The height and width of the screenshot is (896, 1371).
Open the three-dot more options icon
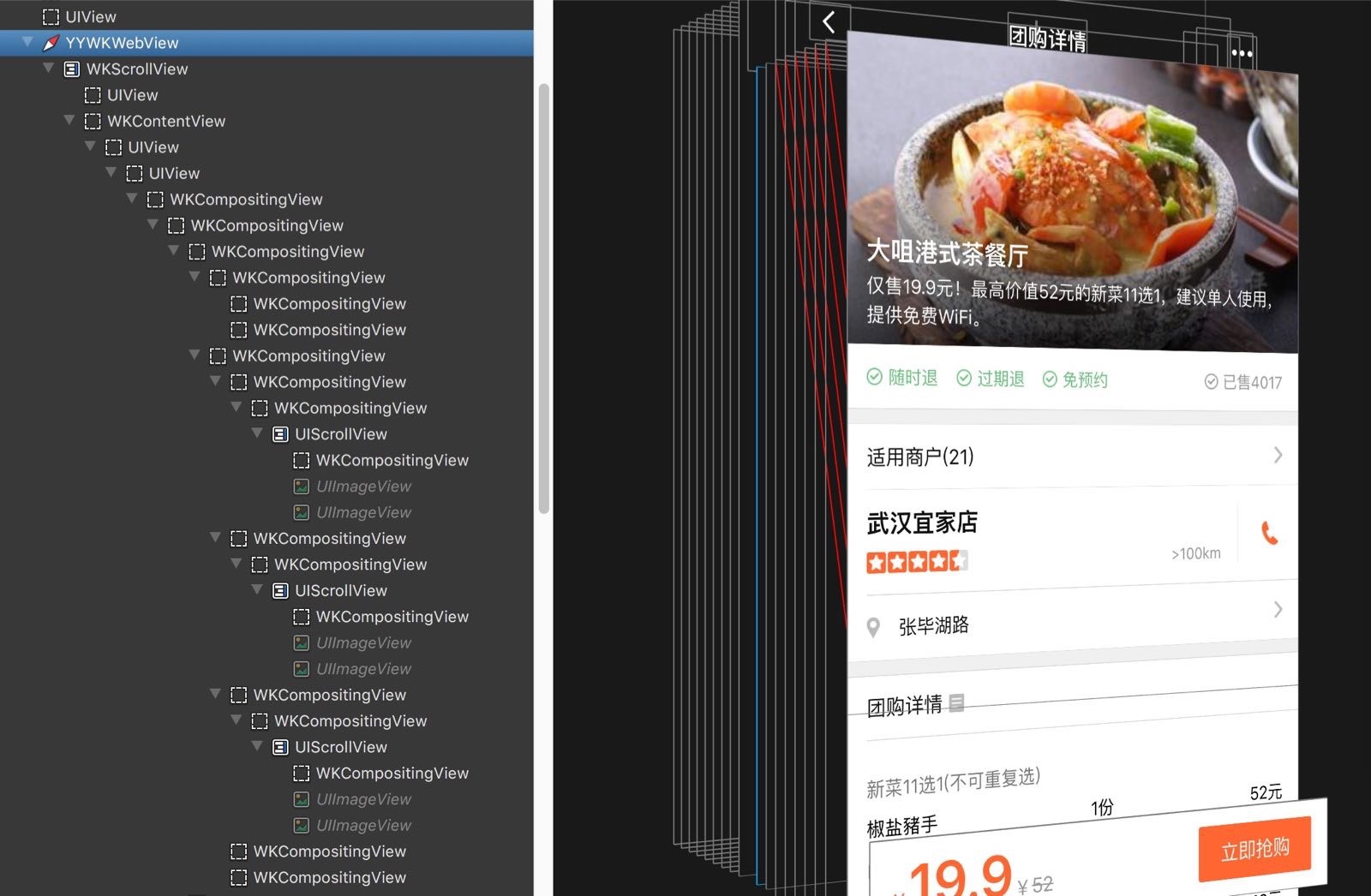[1242, 53]
